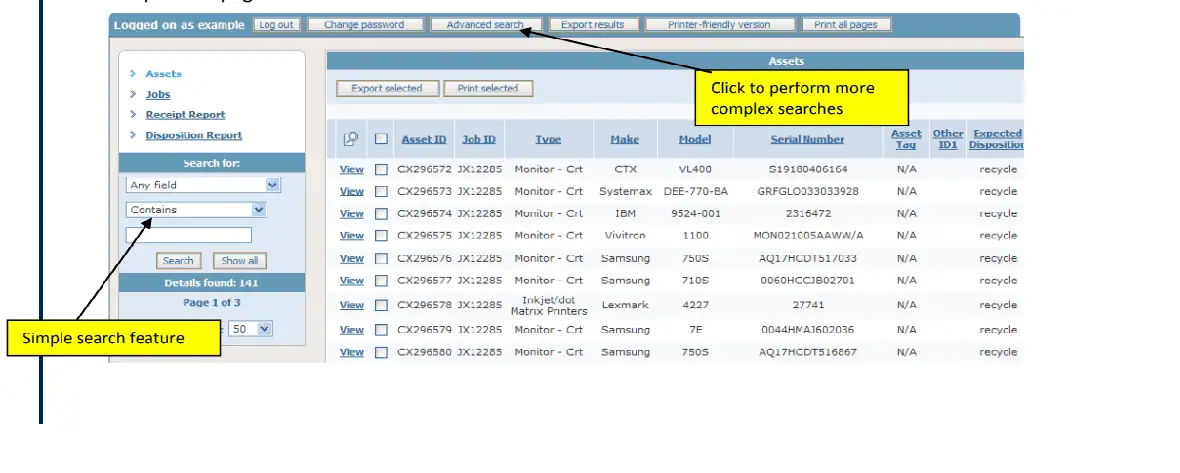
Task: Click the Advanced search button
Action: click(485, 25)
